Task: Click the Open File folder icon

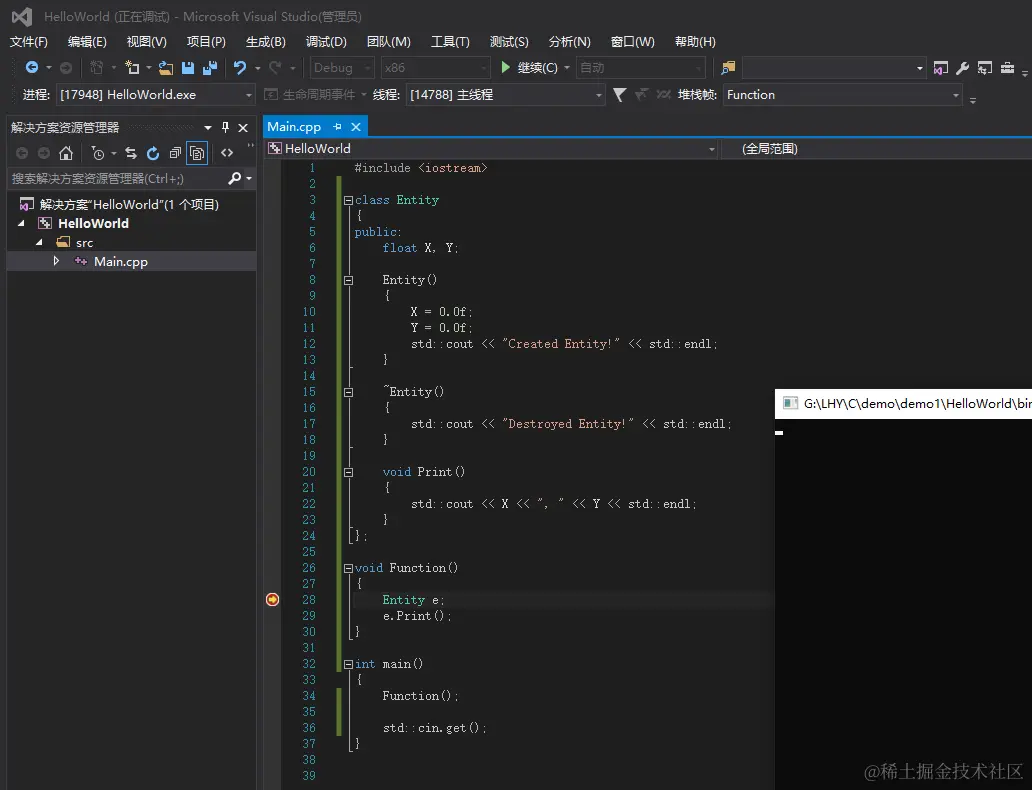Action: (166, 68)
